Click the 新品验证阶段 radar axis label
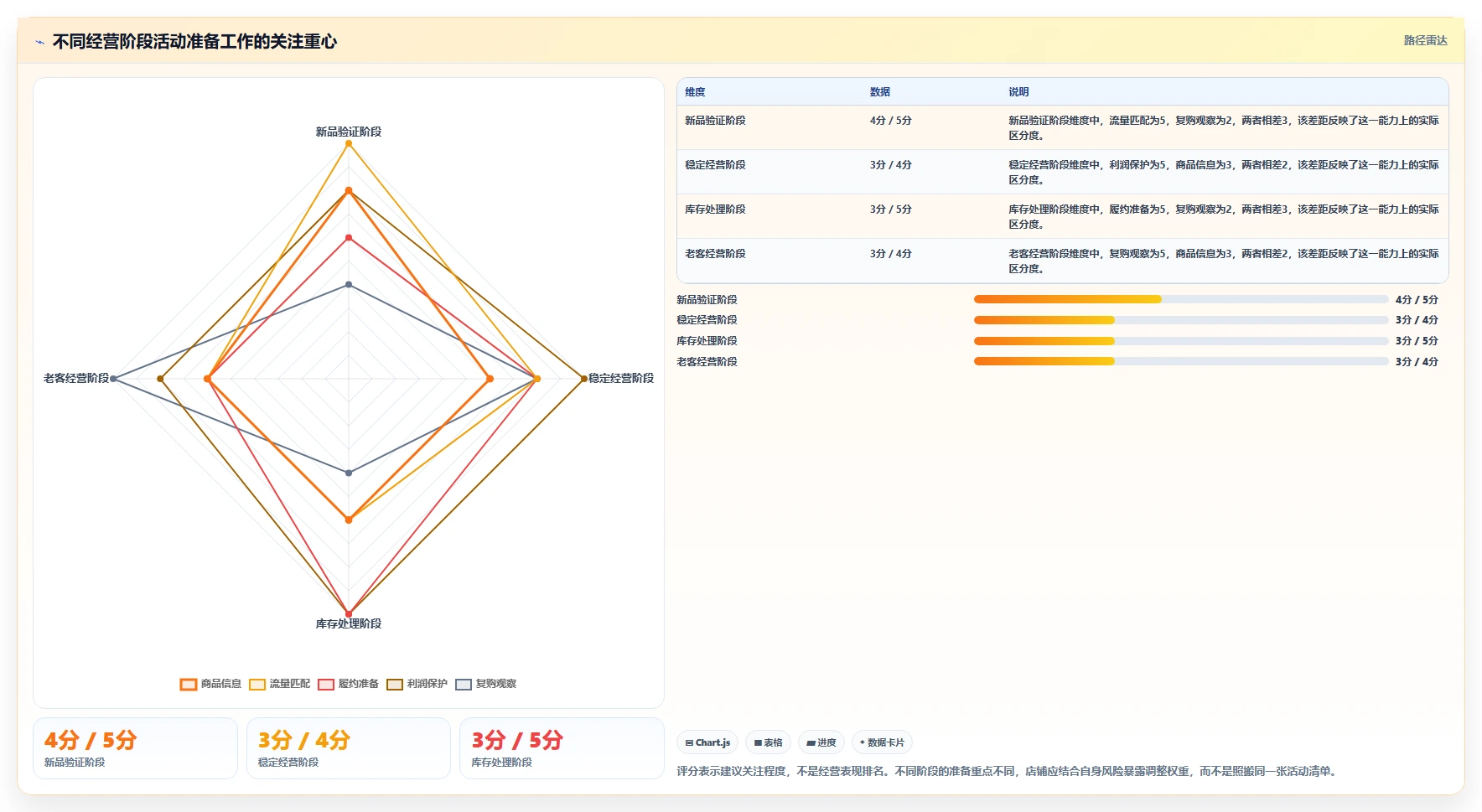 pyautogui.click(x=349, y=132)
